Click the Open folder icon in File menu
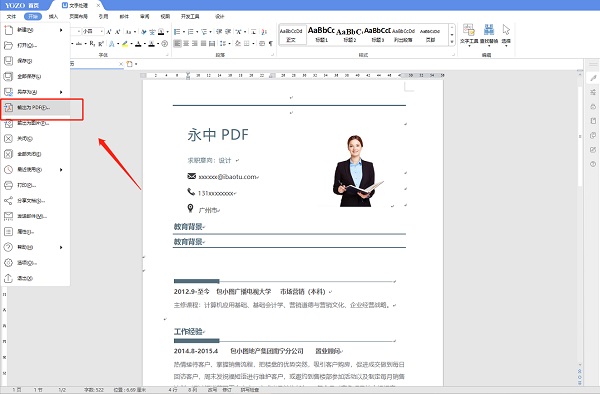This screenshot has width=600, height=394. [8, 45]
